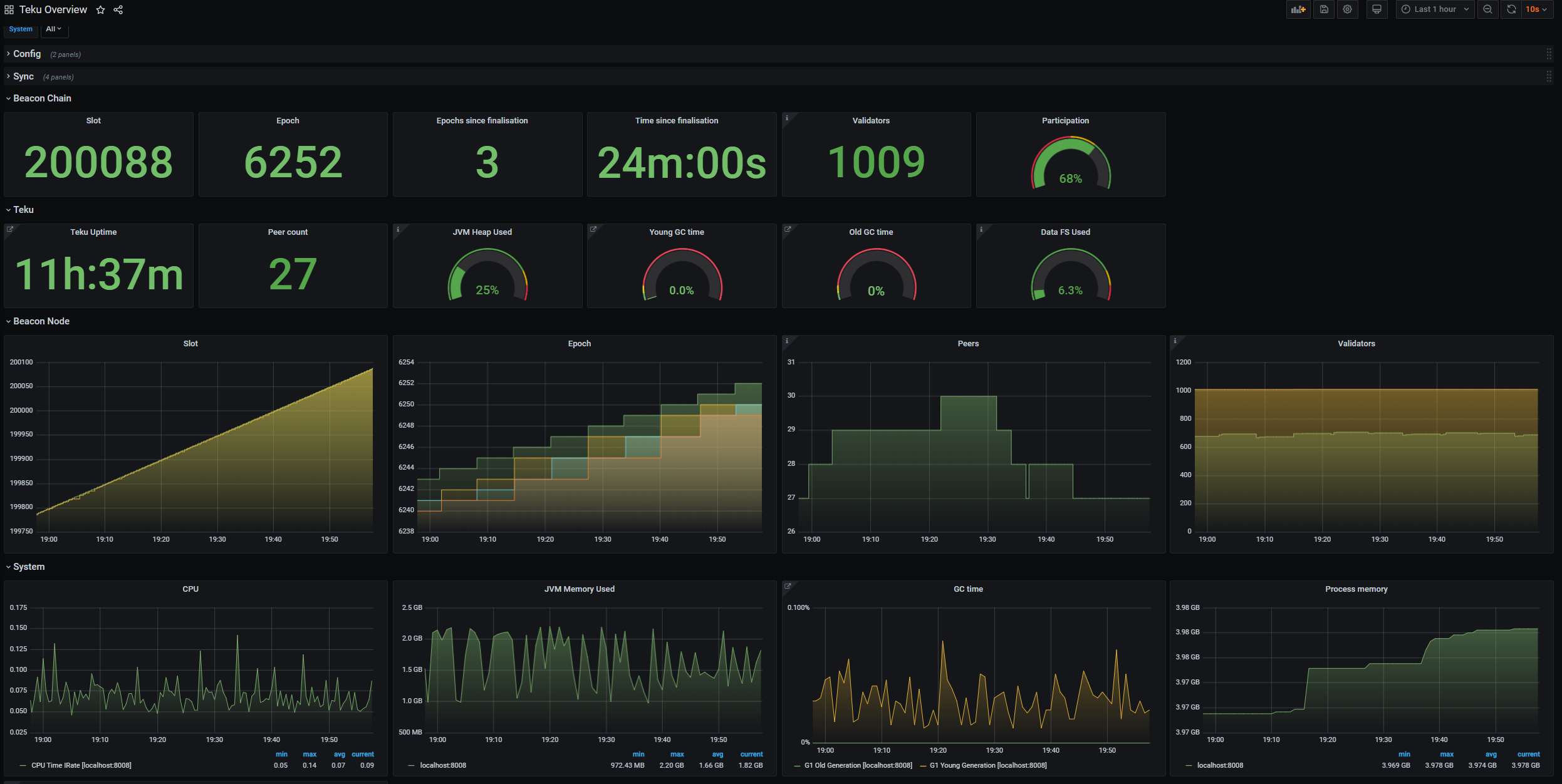Image resolution: width=1562 pixels, height=784 pixels.
Task: Open the System variable All dropdown
Action: 54,29
